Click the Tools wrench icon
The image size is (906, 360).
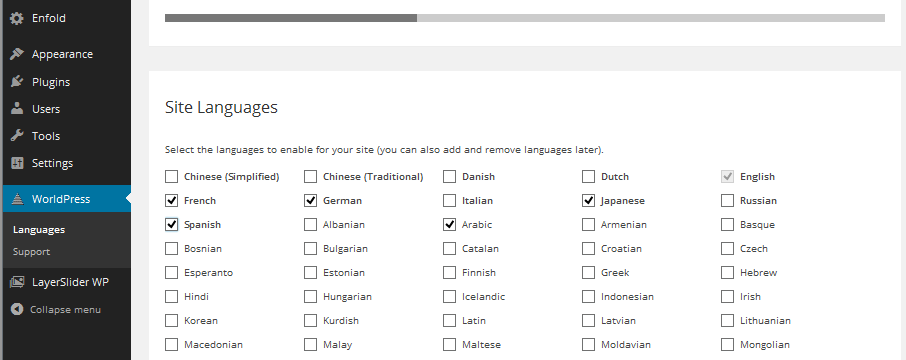click(x=17, y=136)
